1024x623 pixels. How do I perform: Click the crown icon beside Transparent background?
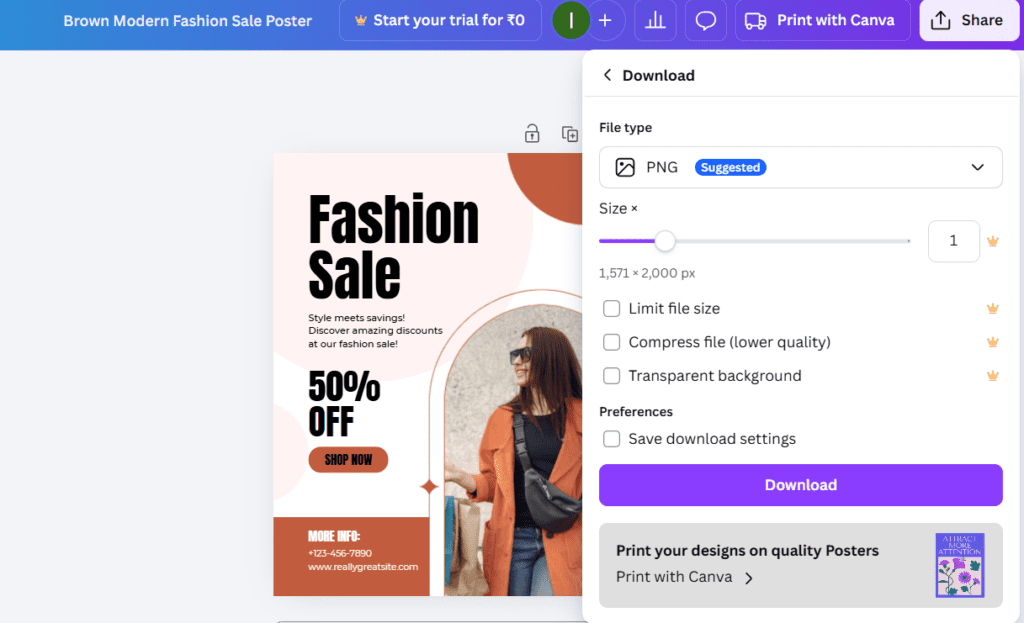click(x=992, y=376)
